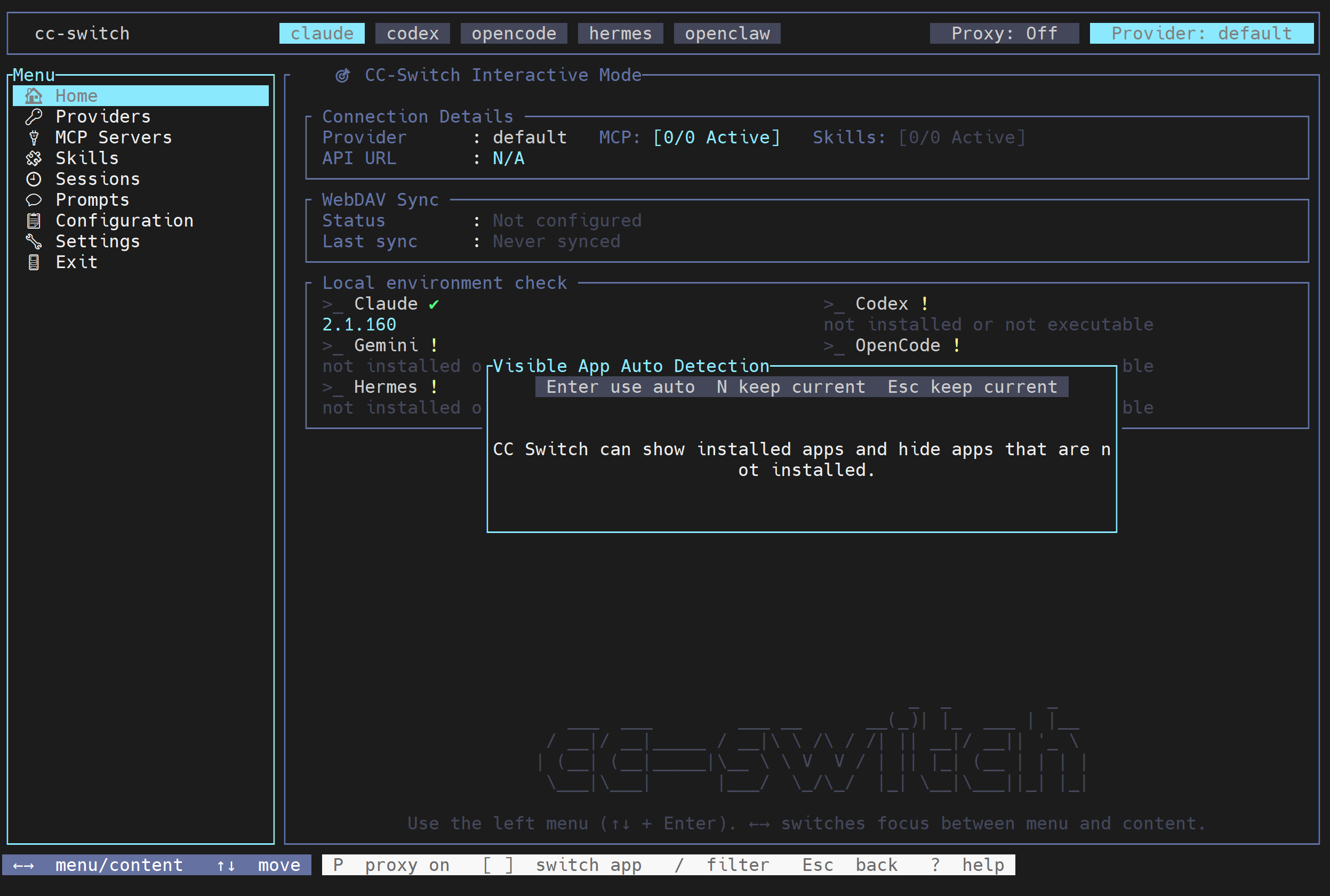Choose Exit in the left menu
This screenshot has height=896, width=1330.
tap(141, 262)
